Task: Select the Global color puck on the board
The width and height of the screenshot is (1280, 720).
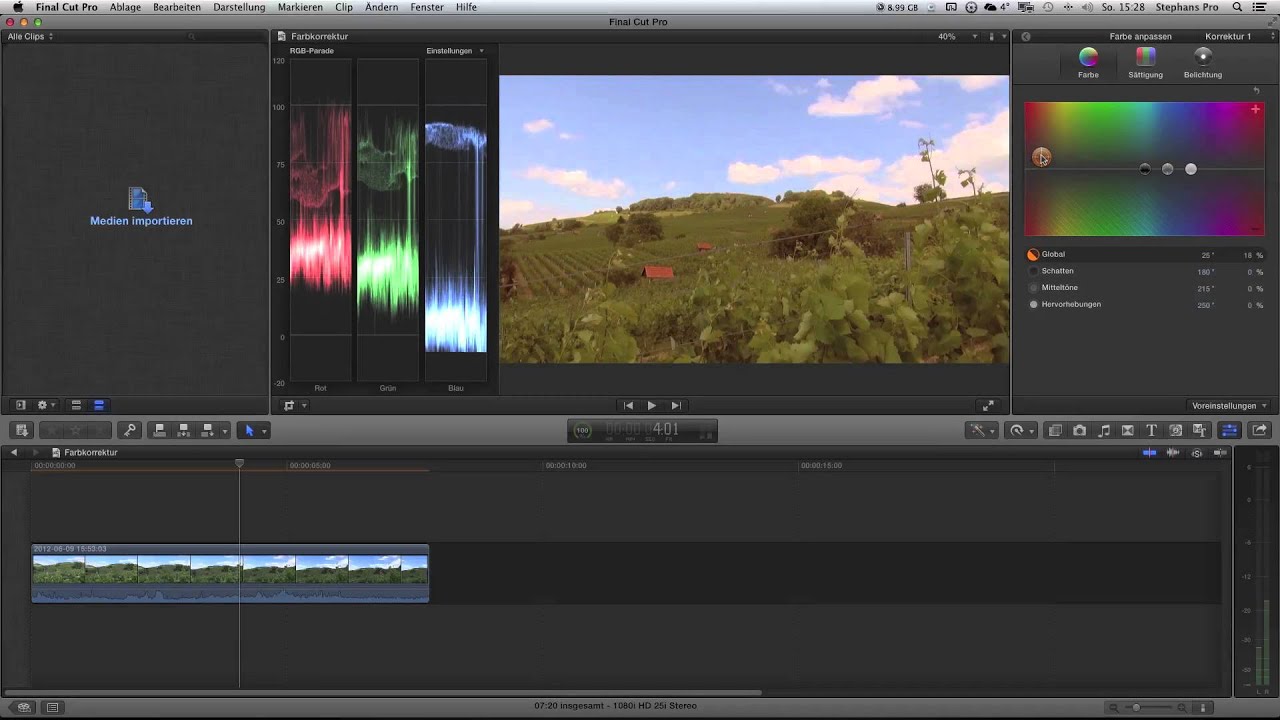Action: coord(1041,157)
